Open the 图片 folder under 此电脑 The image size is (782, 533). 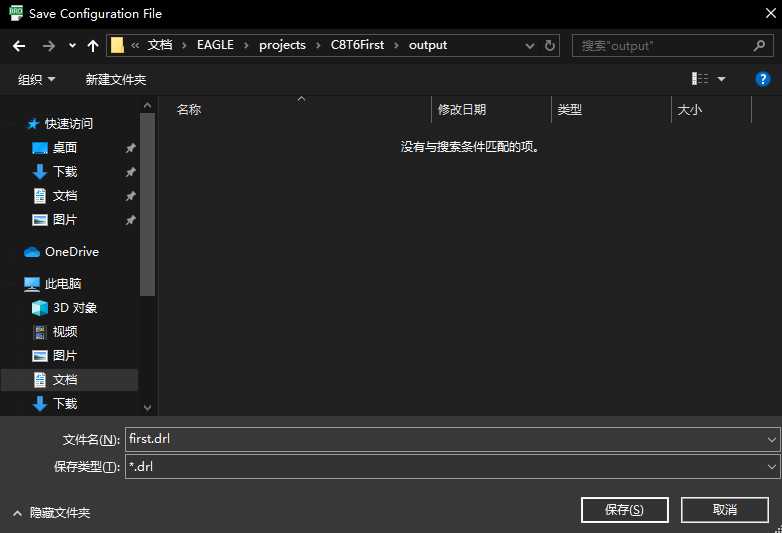65,355
